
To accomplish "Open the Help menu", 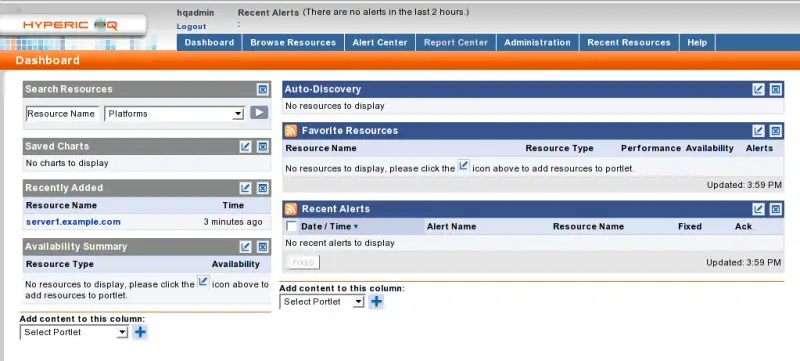I will [x=697, y=43].
